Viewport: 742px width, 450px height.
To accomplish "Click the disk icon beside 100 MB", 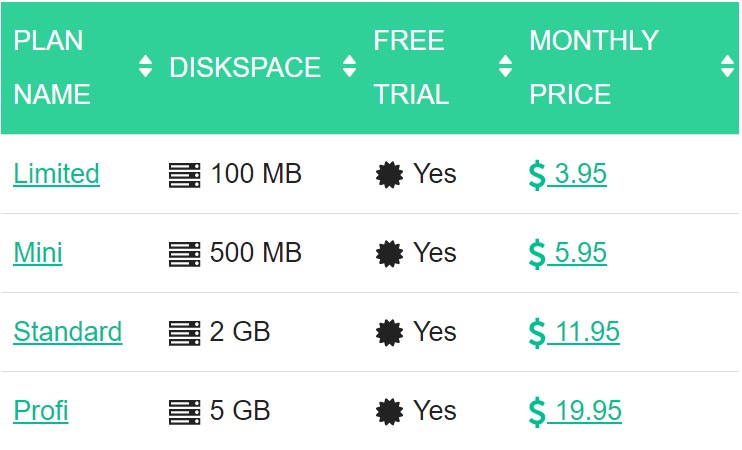I will [185, 174].
